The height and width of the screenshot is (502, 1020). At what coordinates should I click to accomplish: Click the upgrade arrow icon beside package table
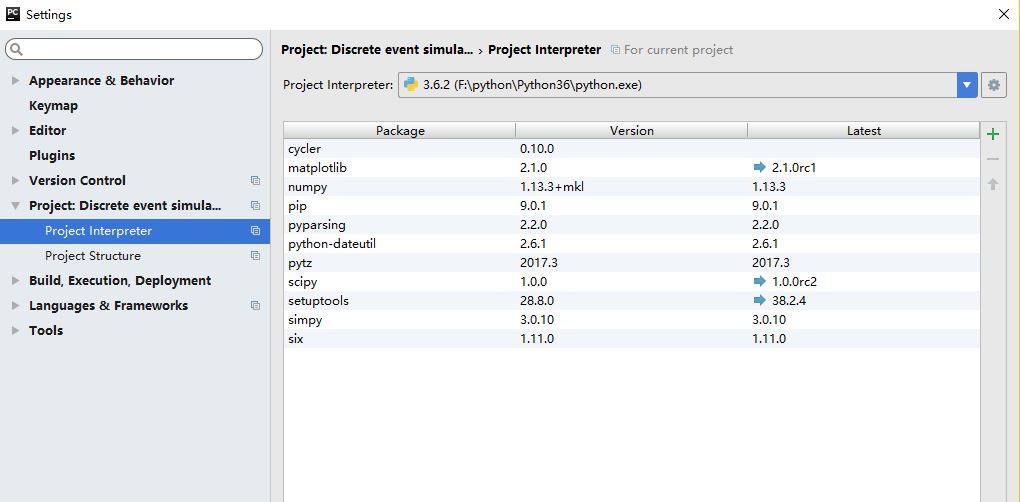coord(993,185)
